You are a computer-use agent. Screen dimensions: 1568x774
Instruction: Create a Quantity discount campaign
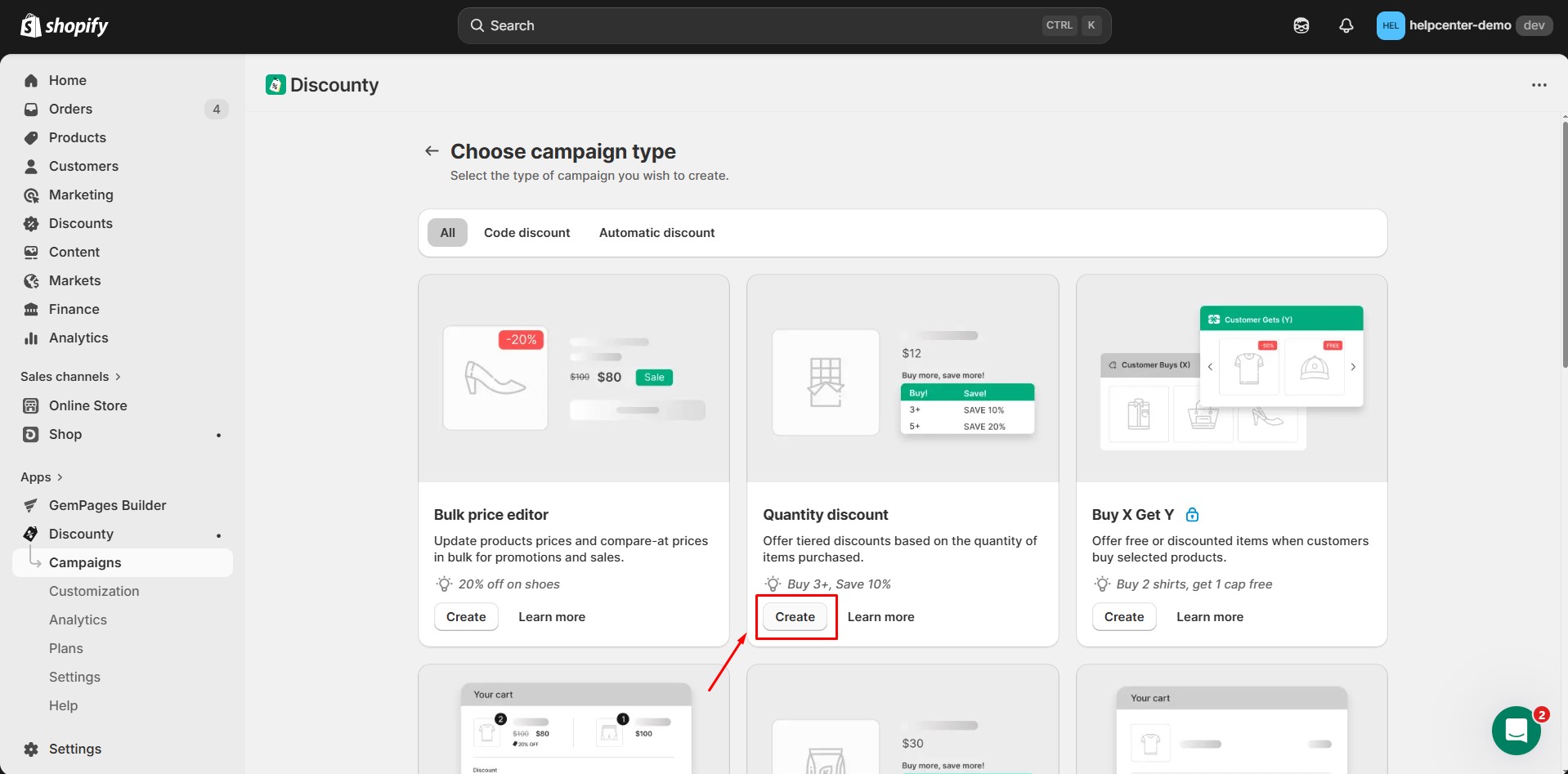pyautogui.click(x=795, y=616)
